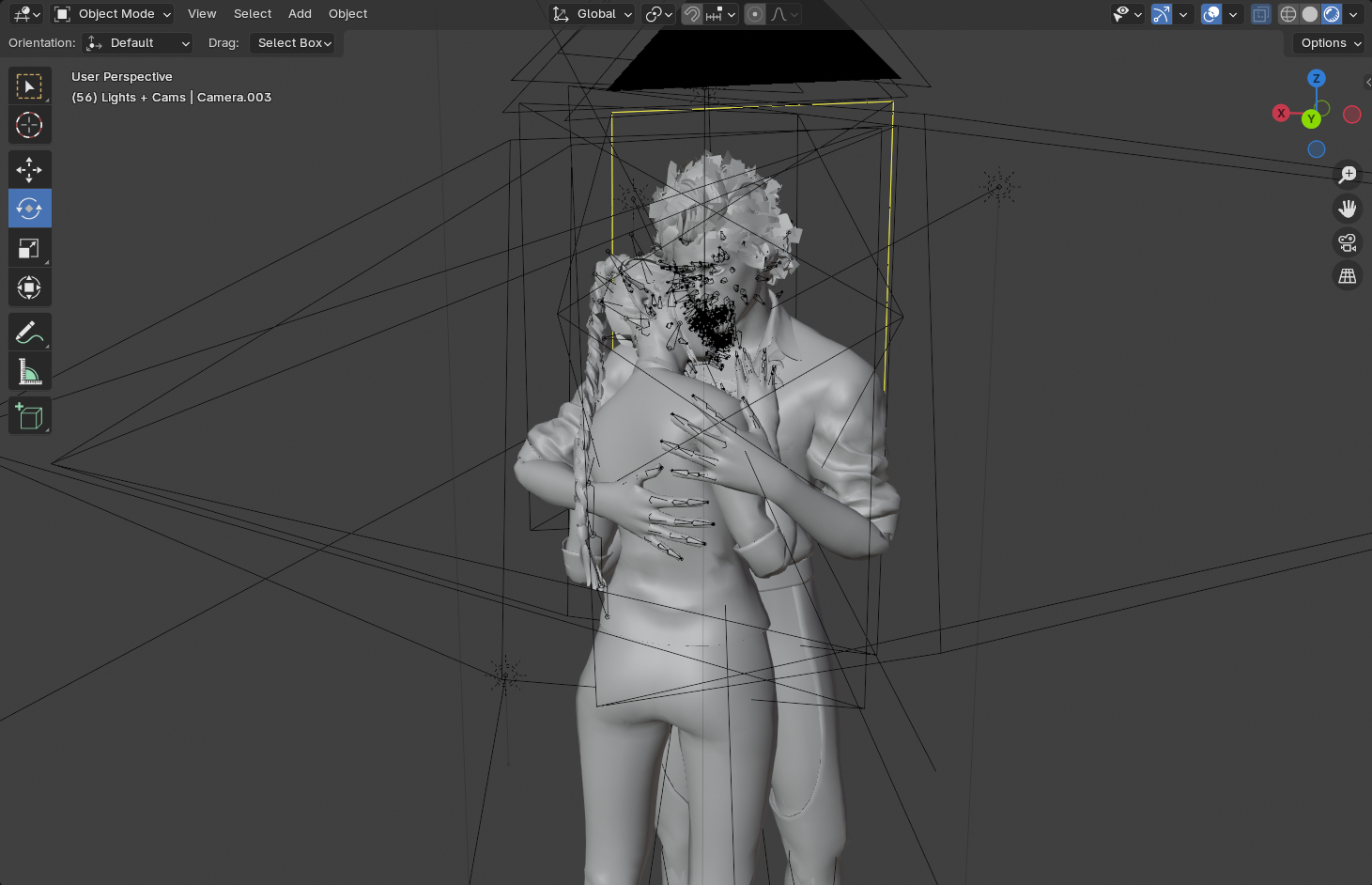Toggle snapping magnet on or off

[x=692, y=14]
